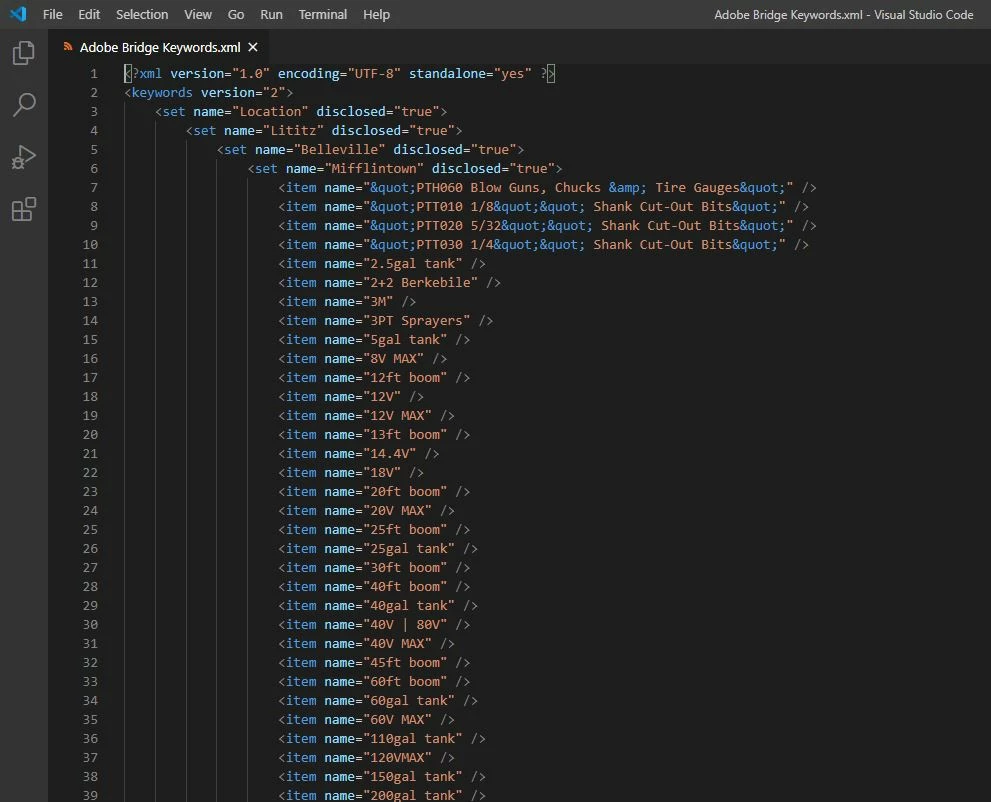Click the "5gal tank" item line
Screen dimensions: 991x802
coord(374,339)
